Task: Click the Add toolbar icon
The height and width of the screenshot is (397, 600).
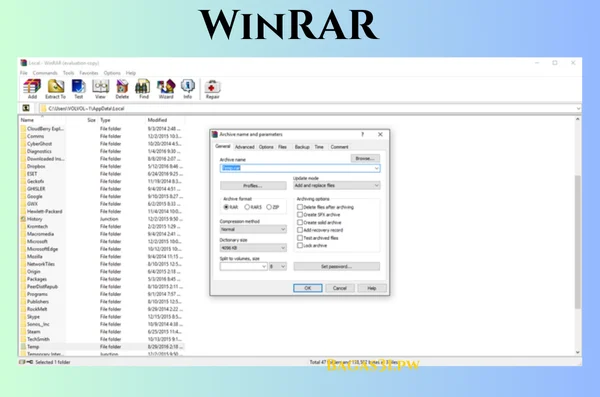Action: 32,87
